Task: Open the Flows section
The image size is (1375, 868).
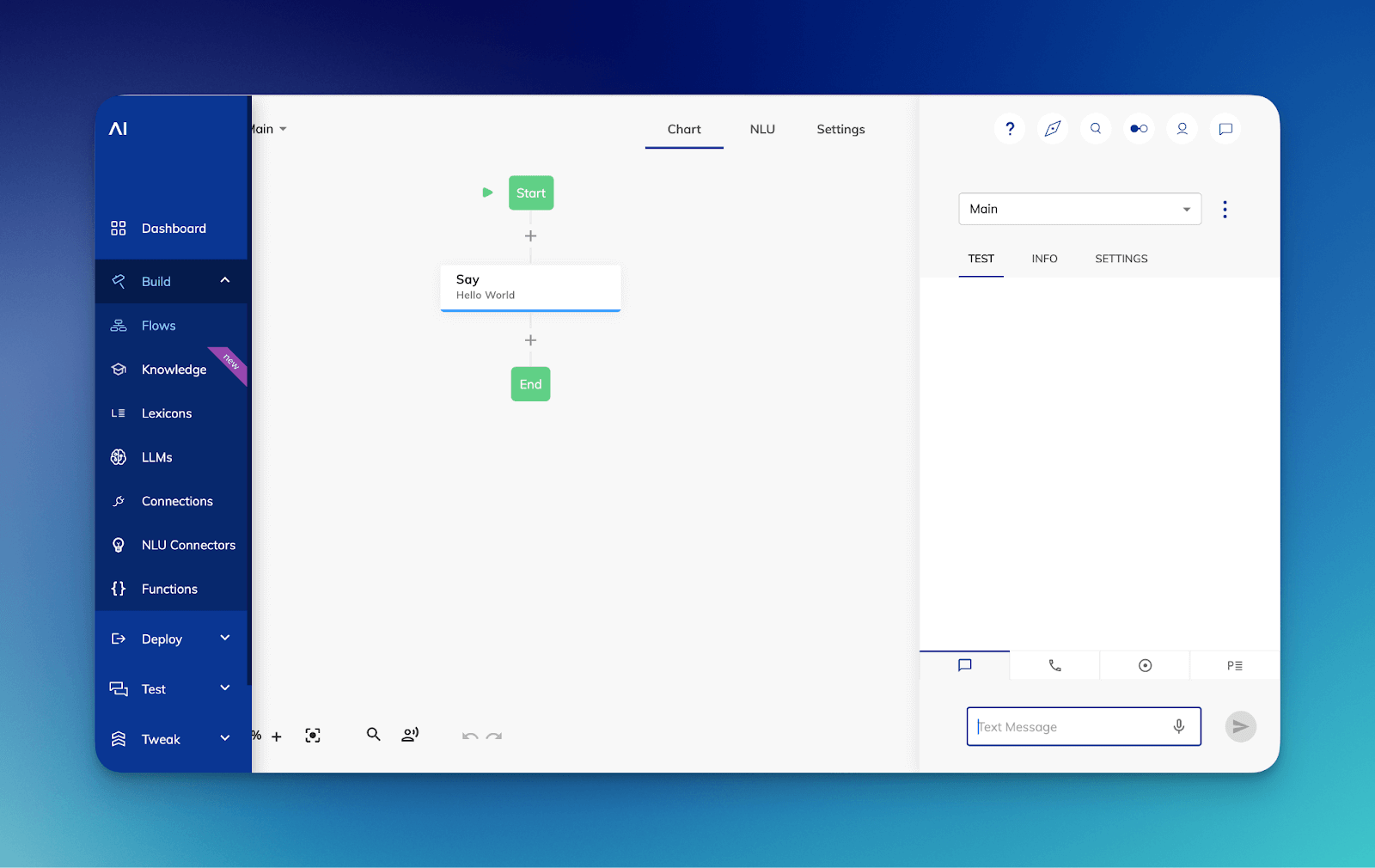Action: 158,325
